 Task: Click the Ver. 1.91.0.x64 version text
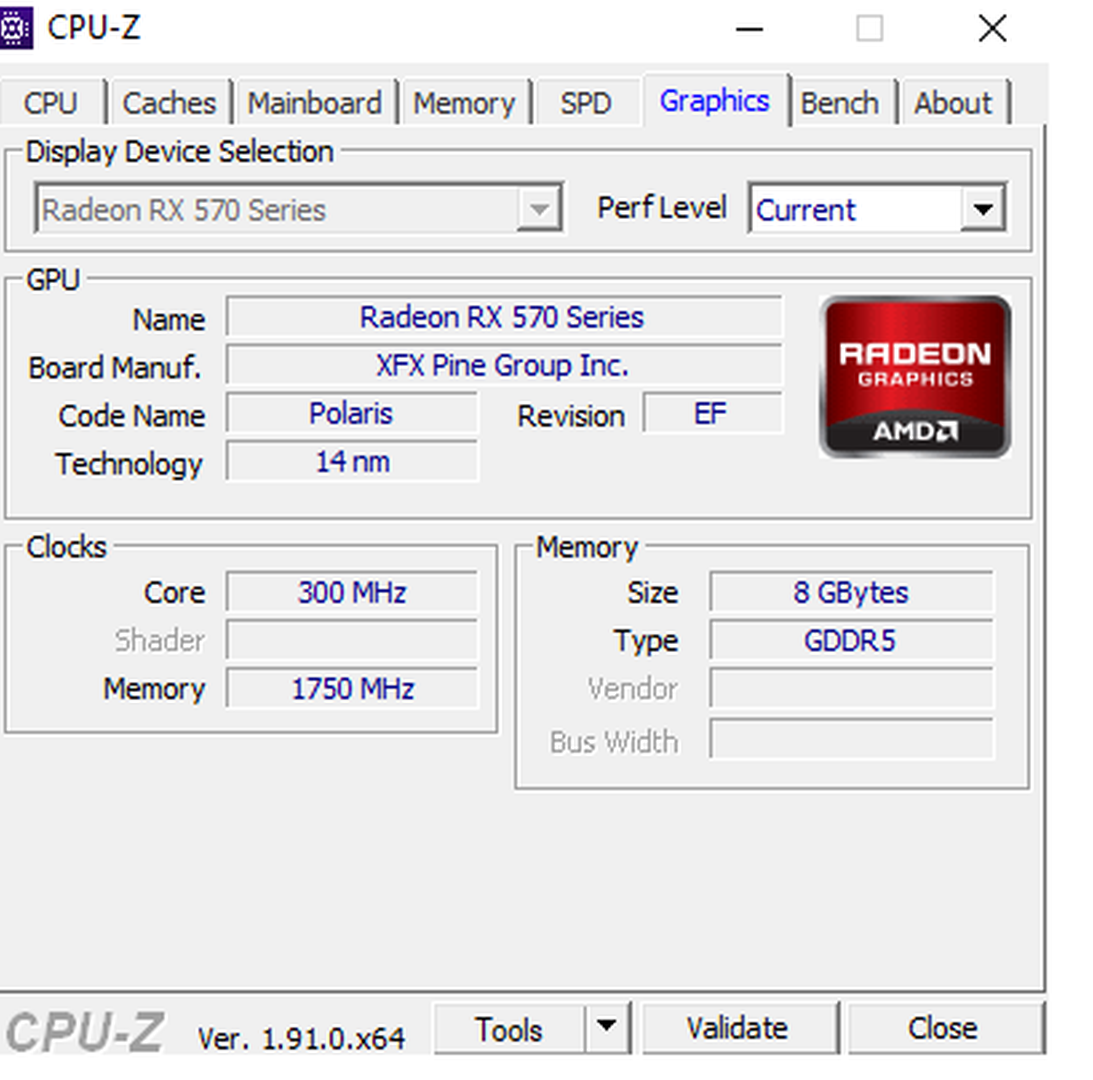(301, 1038)
